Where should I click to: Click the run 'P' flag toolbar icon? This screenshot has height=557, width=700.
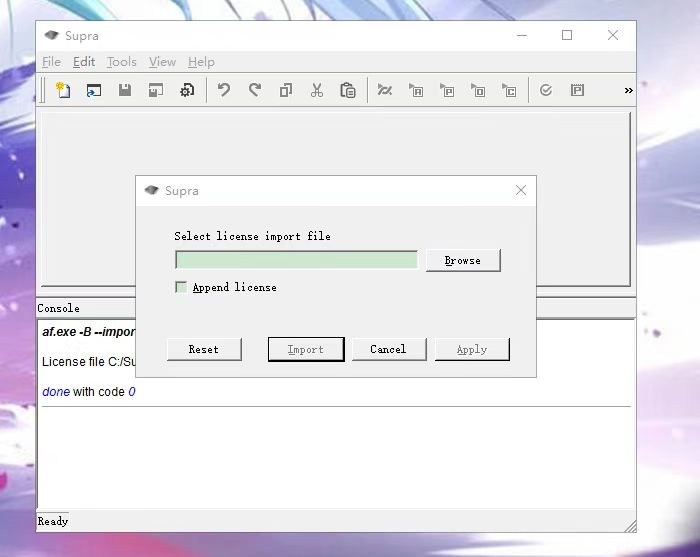click(447, 90)
